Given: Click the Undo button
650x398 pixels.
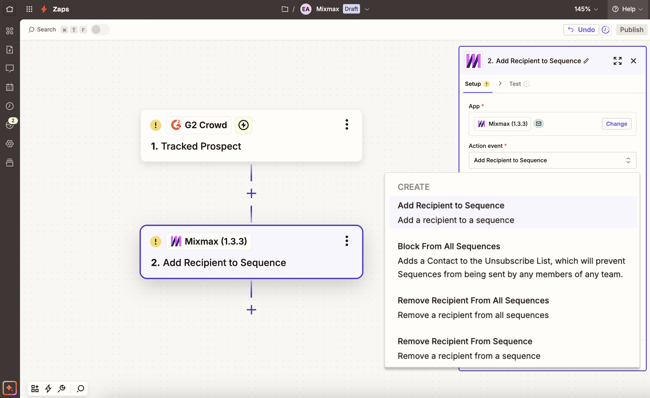Looking at the screenshot, I should point(581,29).
